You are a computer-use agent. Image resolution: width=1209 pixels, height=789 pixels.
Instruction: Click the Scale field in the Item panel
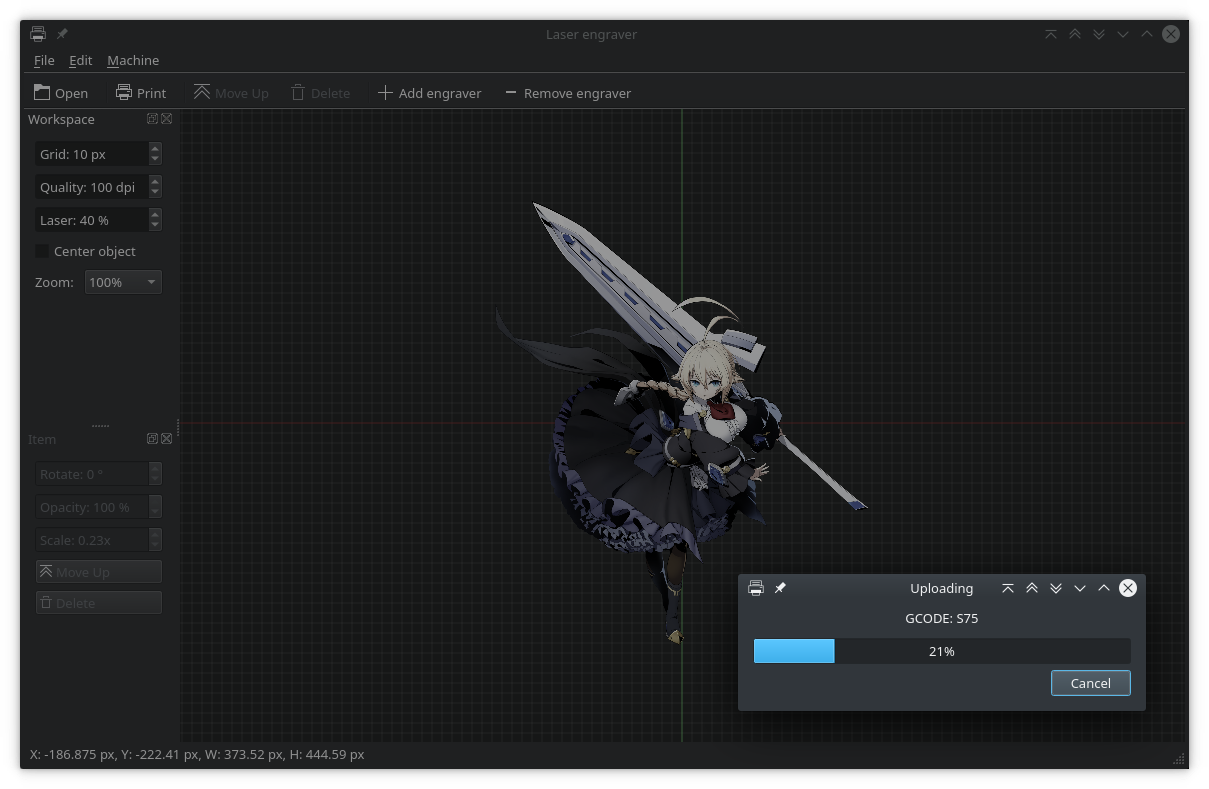point(92,540)
